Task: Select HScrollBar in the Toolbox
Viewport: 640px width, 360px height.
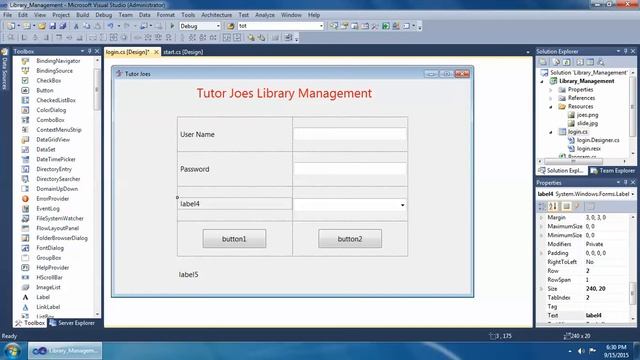Action: point(49,277)
